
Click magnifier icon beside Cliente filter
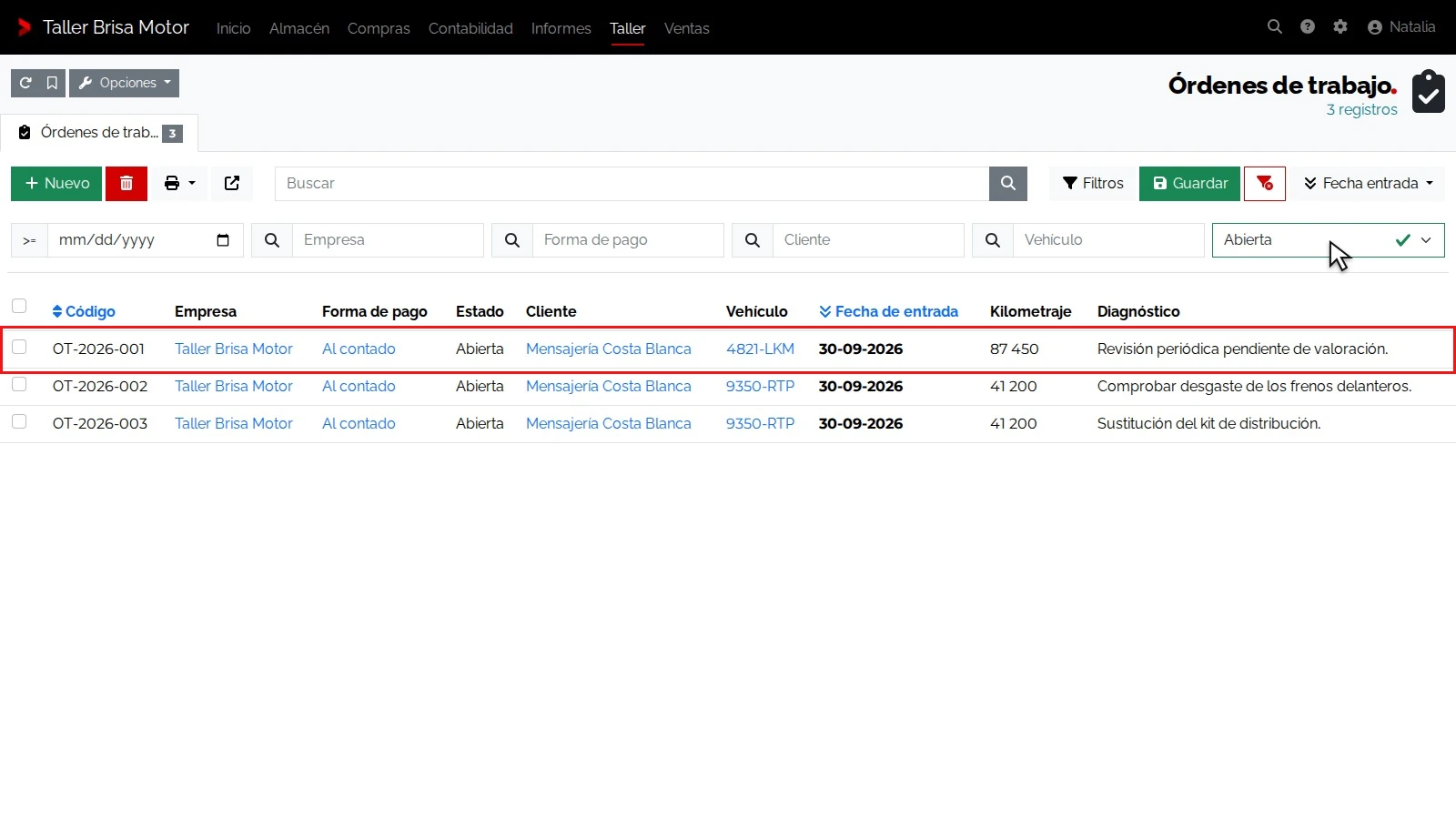coord(753,240)
